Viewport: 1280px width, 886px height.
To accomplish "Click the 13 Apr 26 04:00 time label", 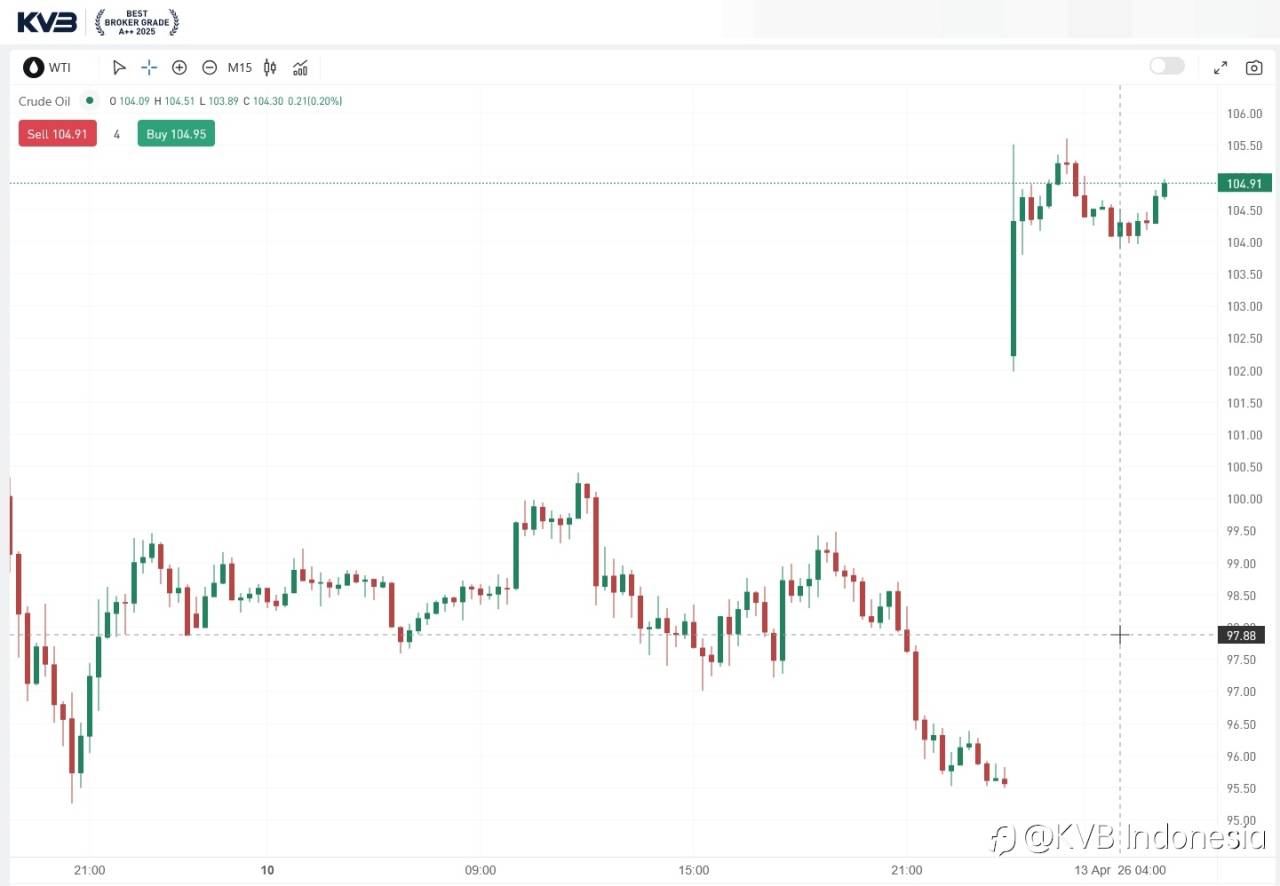I will point(1119,870).
